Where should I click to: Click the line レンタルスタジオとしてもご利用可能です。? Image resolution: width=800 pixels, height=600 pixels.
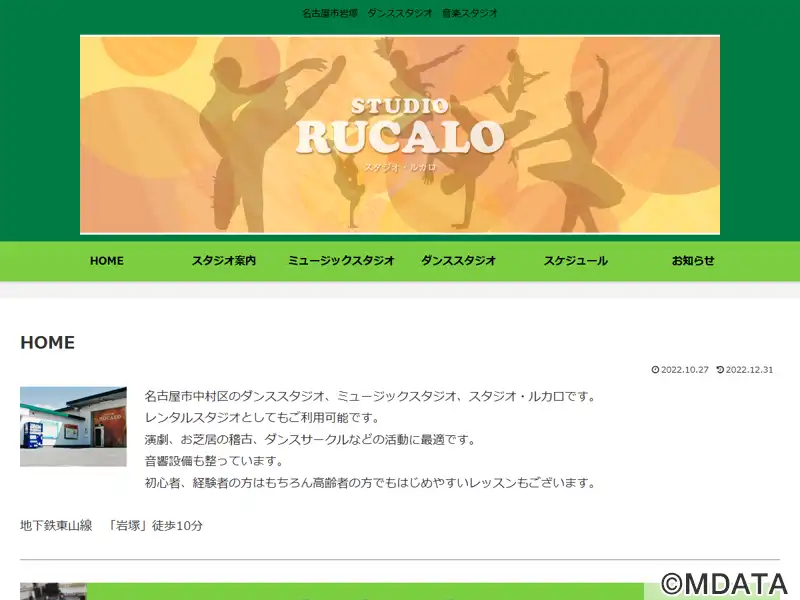(263, 418)
